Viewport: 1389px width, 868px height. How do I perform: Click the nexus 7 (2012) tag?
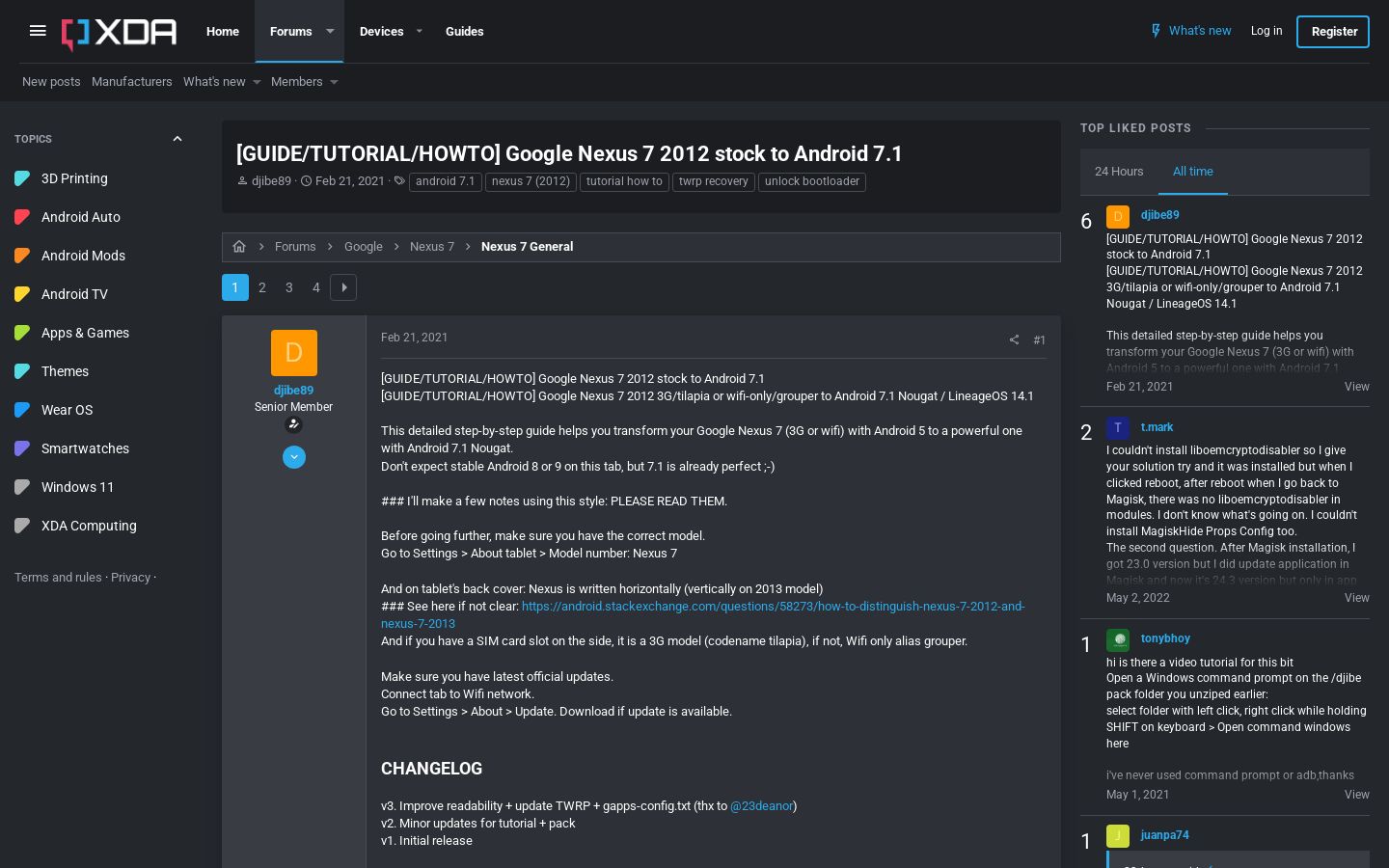[x=531, y=181]
